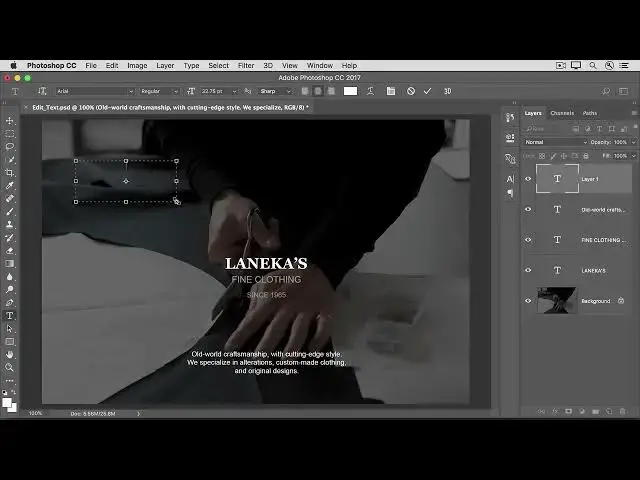
Task: Open the Layer menu
Action: tap(165, 65)
